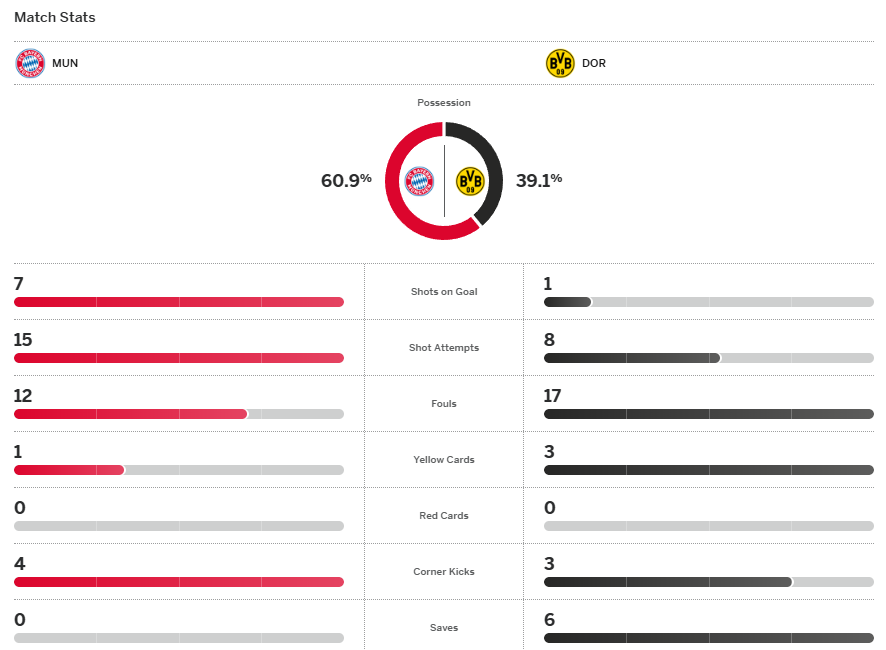Click Bayern's Fouls bar
The width and height of the screenshot is (886, 650).
[130, 414]
